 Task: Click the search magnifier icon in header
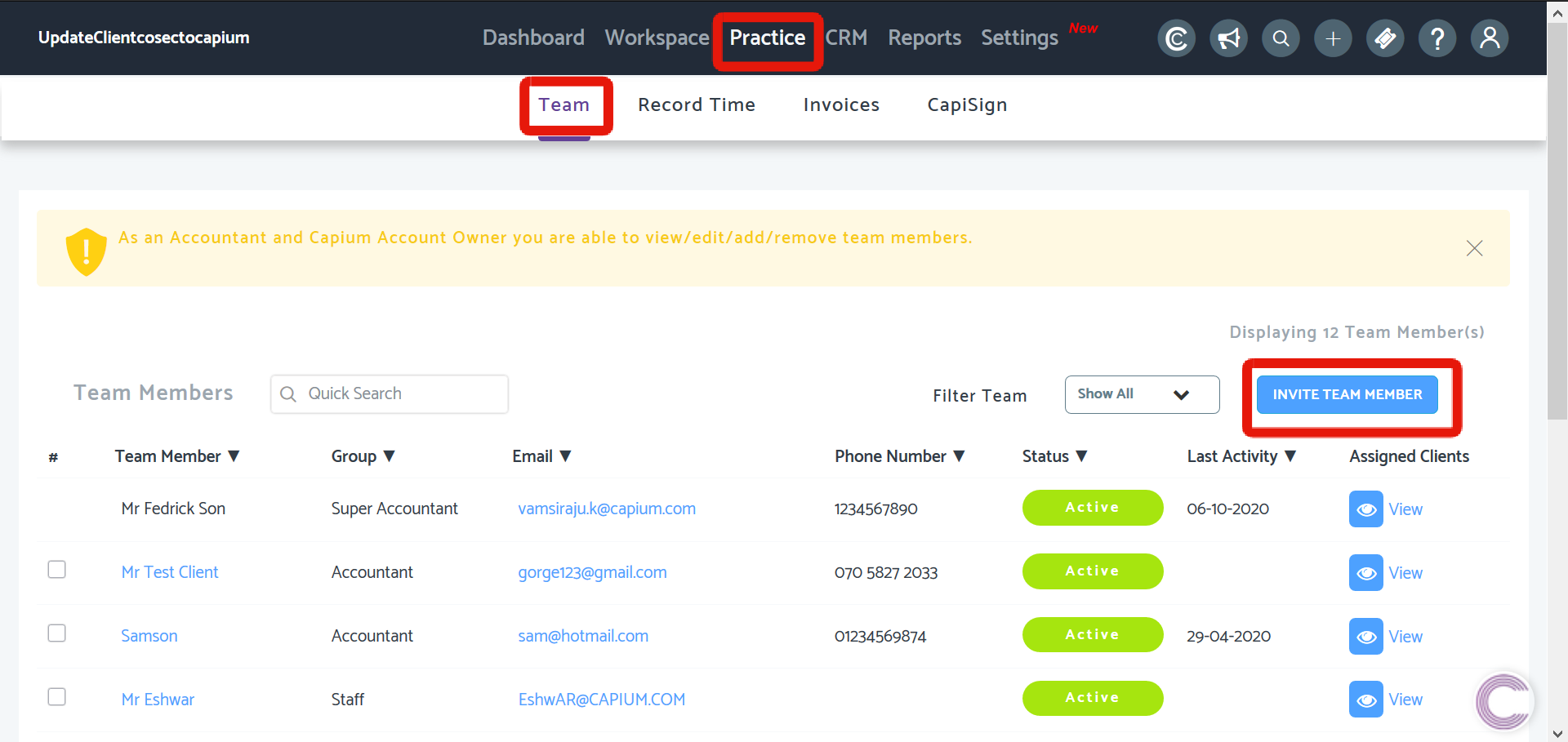click(x=1281, y=38)
